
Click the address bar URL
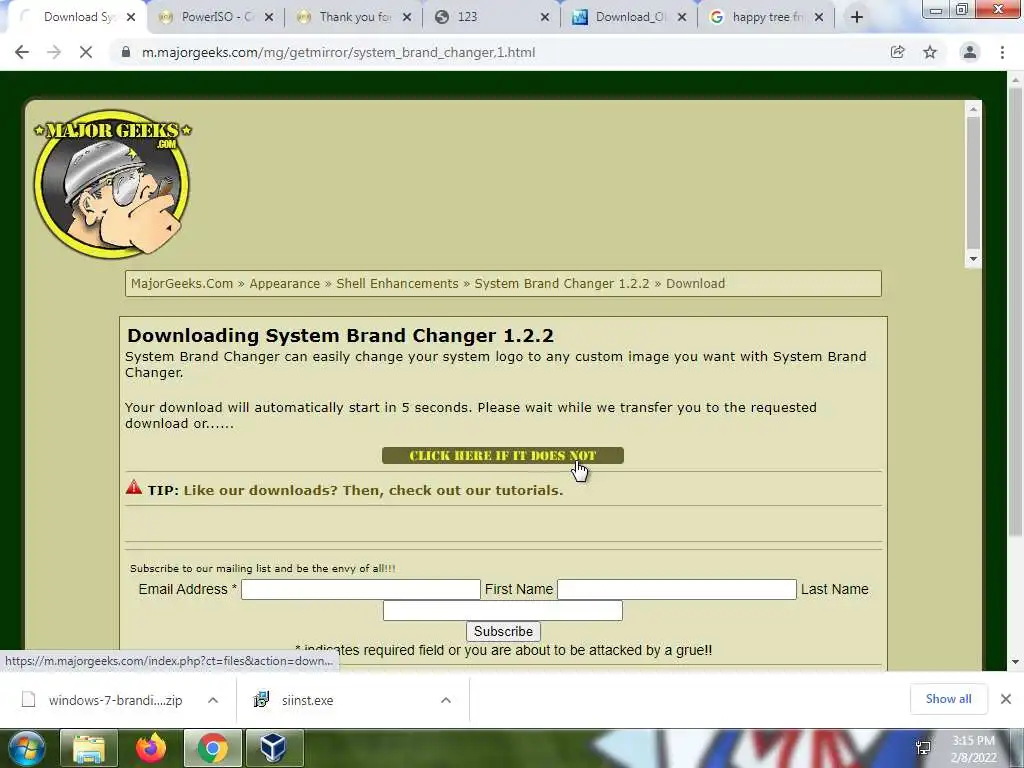coord(338,52)
